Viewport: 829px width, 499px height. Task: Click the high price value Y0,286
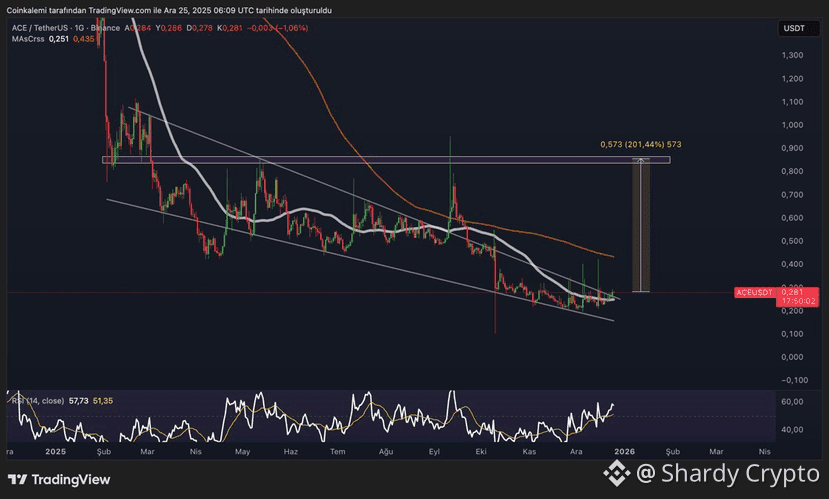[169, 28]
